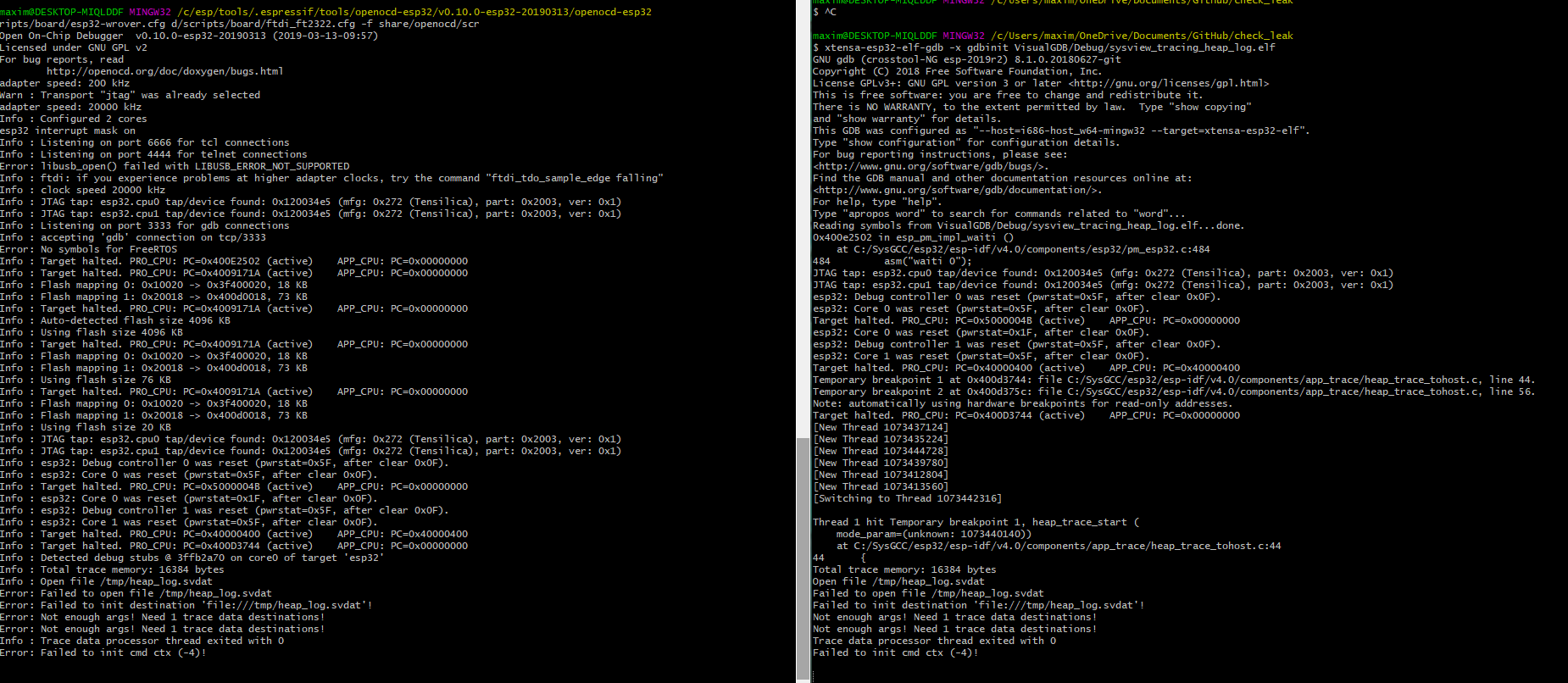Select 'Listening on port 6666 for tcl' line
The height and width of the screenshot is (683, 1568).
pyautogui.click(x=145, y=142)
